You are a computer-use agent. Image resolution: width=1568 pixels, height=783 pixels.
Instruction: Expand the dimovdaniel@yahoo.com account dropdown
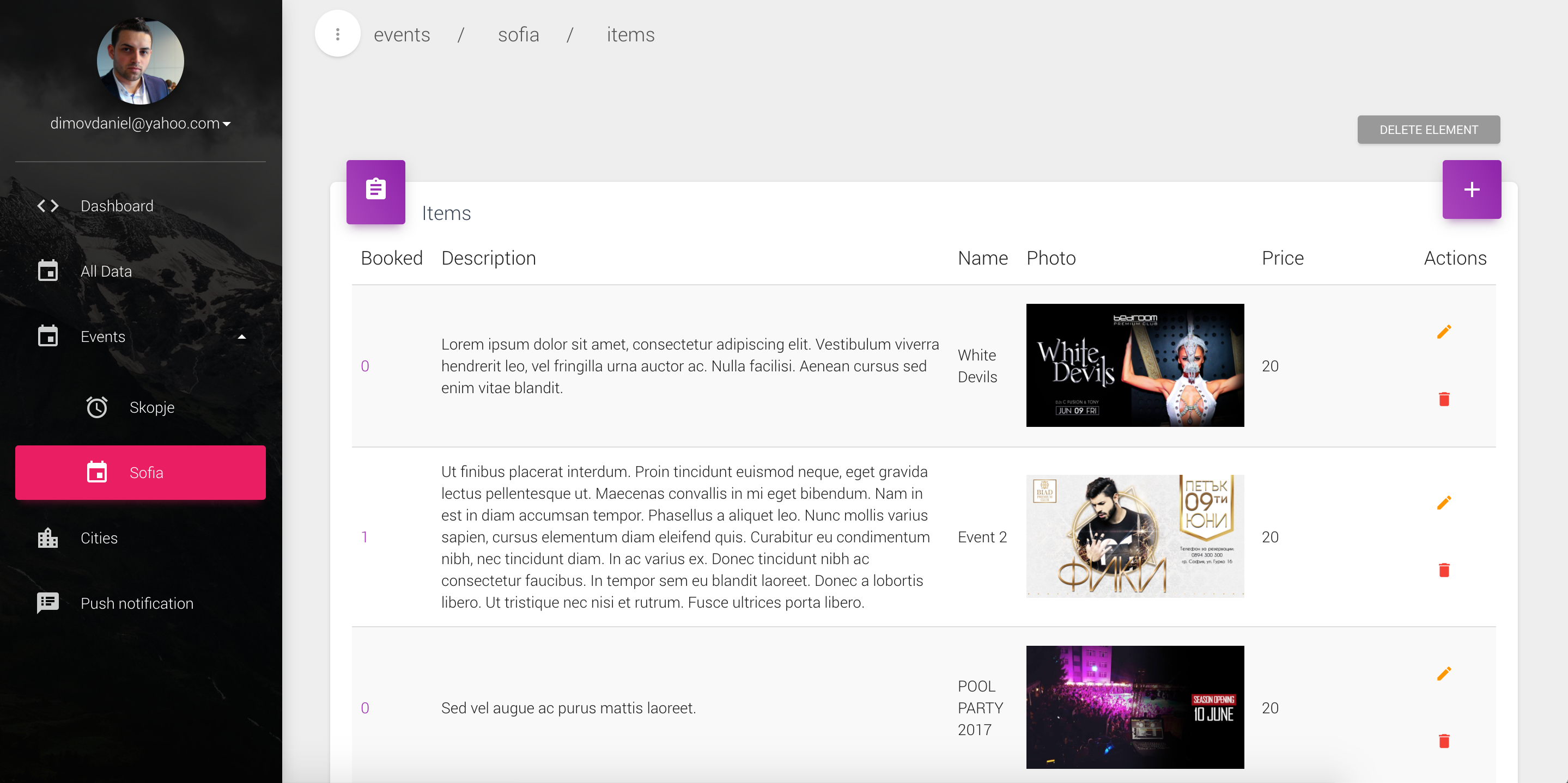[x=141, y=124]
